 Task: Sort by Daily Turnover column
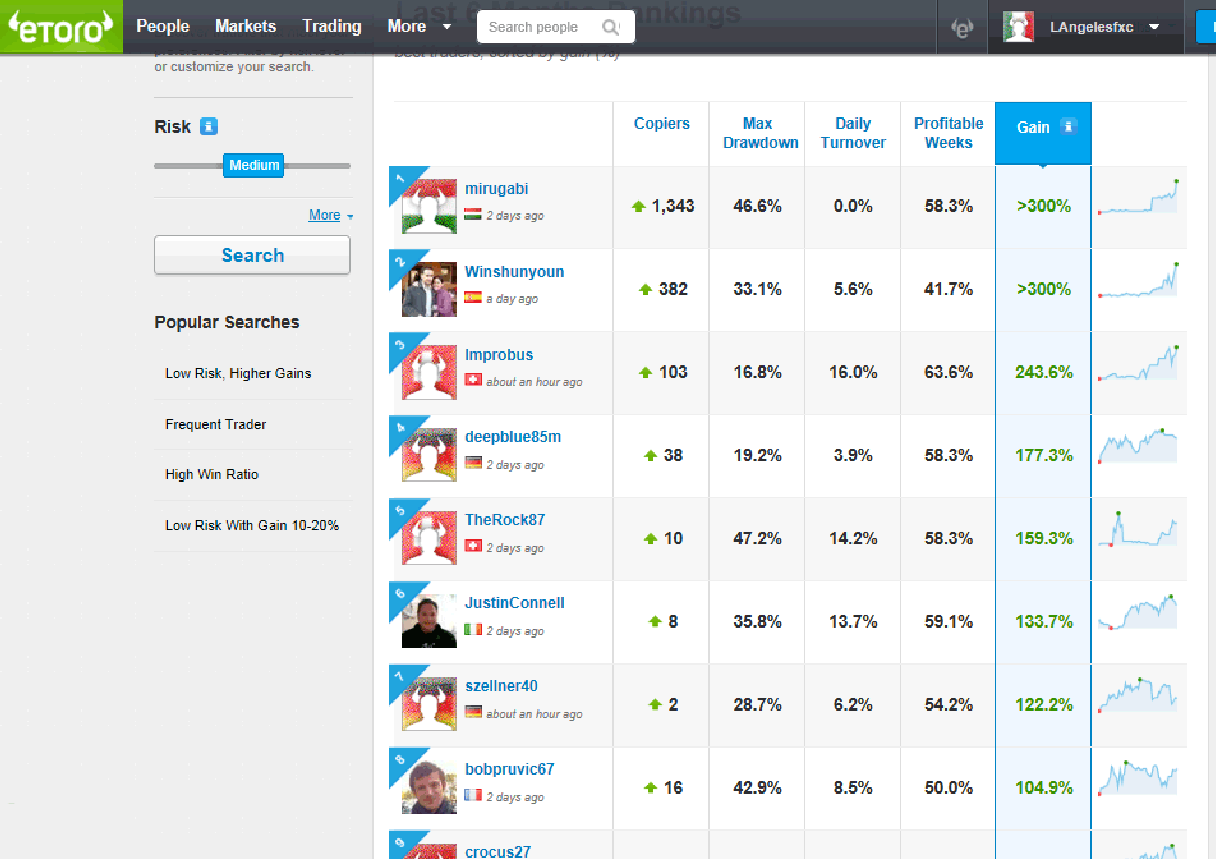tap(853, 133)
